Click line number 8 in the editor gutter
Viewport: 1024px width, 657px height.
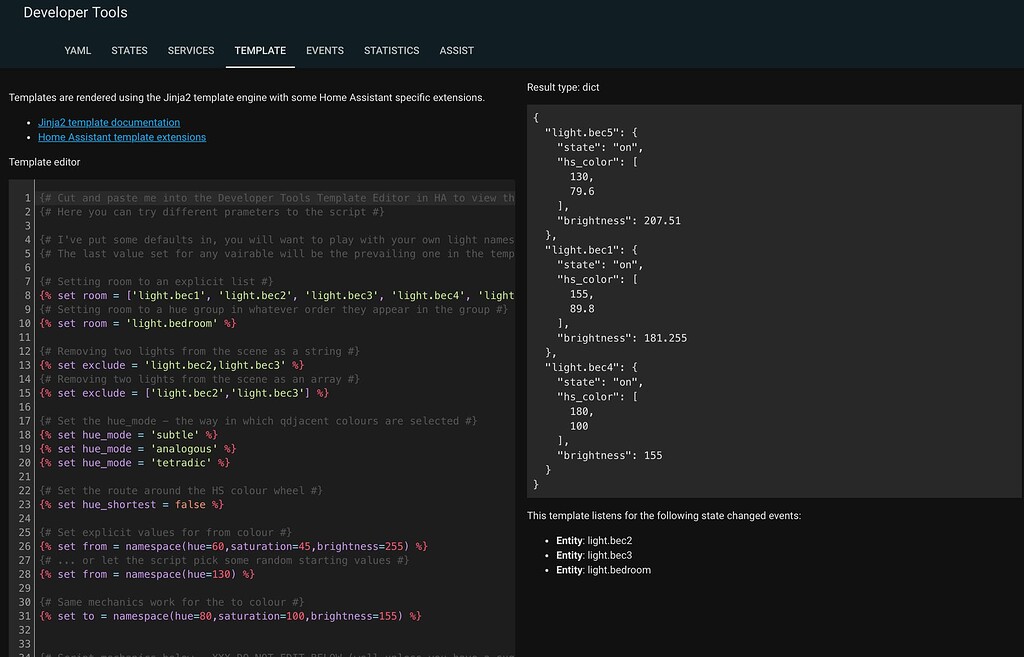point(27,295)
